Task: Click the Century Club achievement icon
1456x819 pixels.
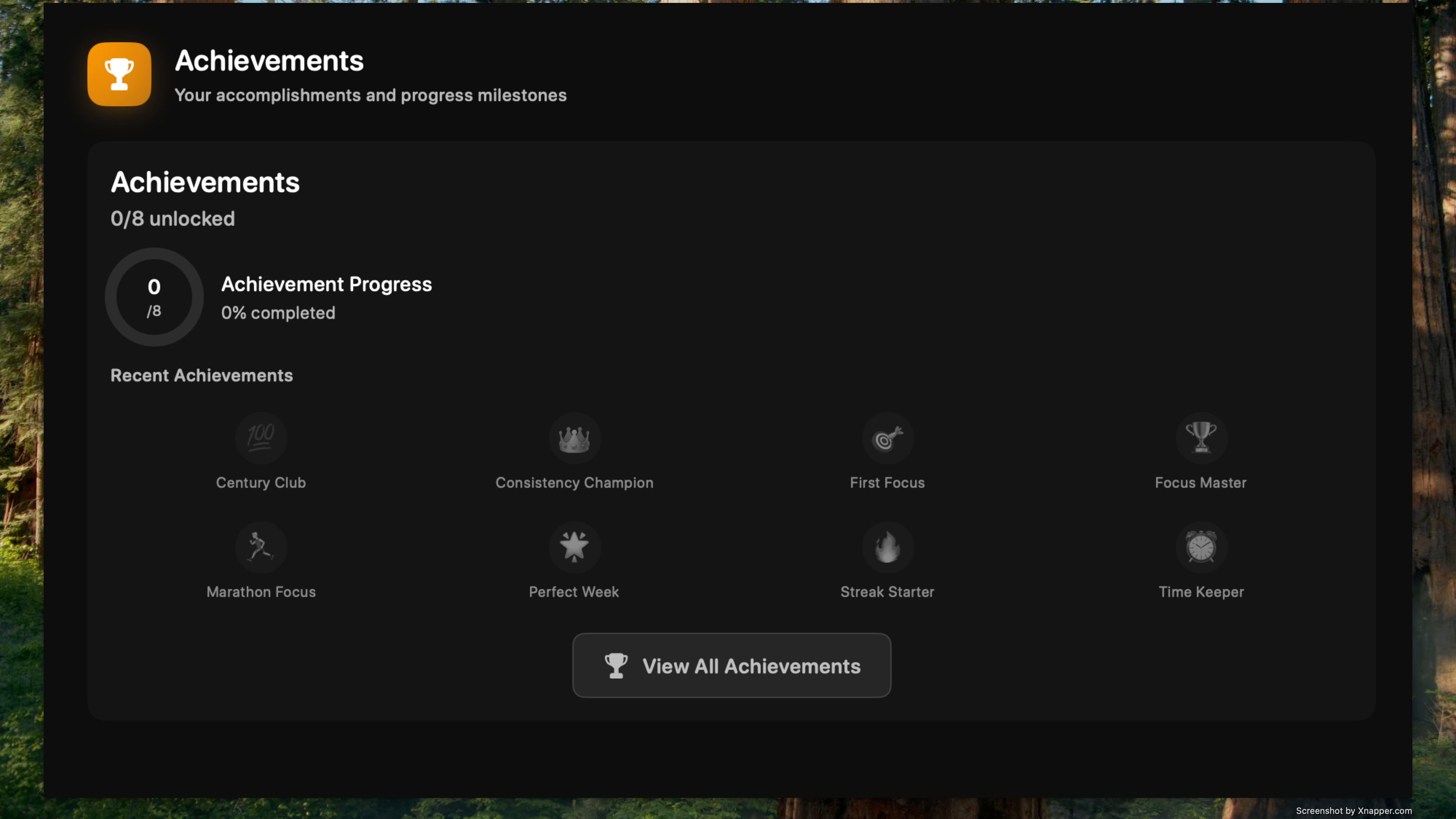Action: [x=260, y=438]
